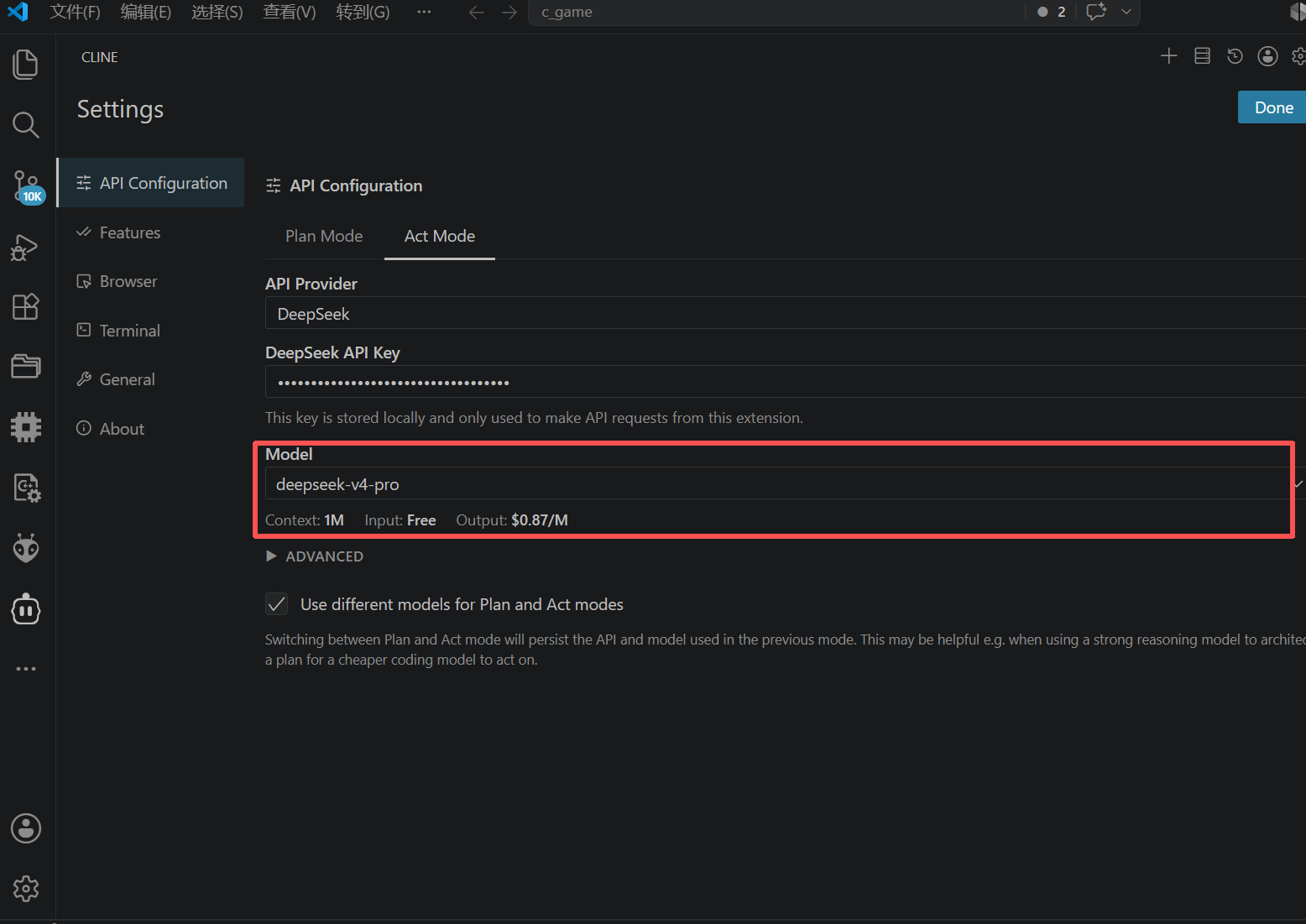Image resolution: width=1306 pixels, height=924 pixels.
Task: Open the Search view in the activity bar
Action: [x=26, y=125]
